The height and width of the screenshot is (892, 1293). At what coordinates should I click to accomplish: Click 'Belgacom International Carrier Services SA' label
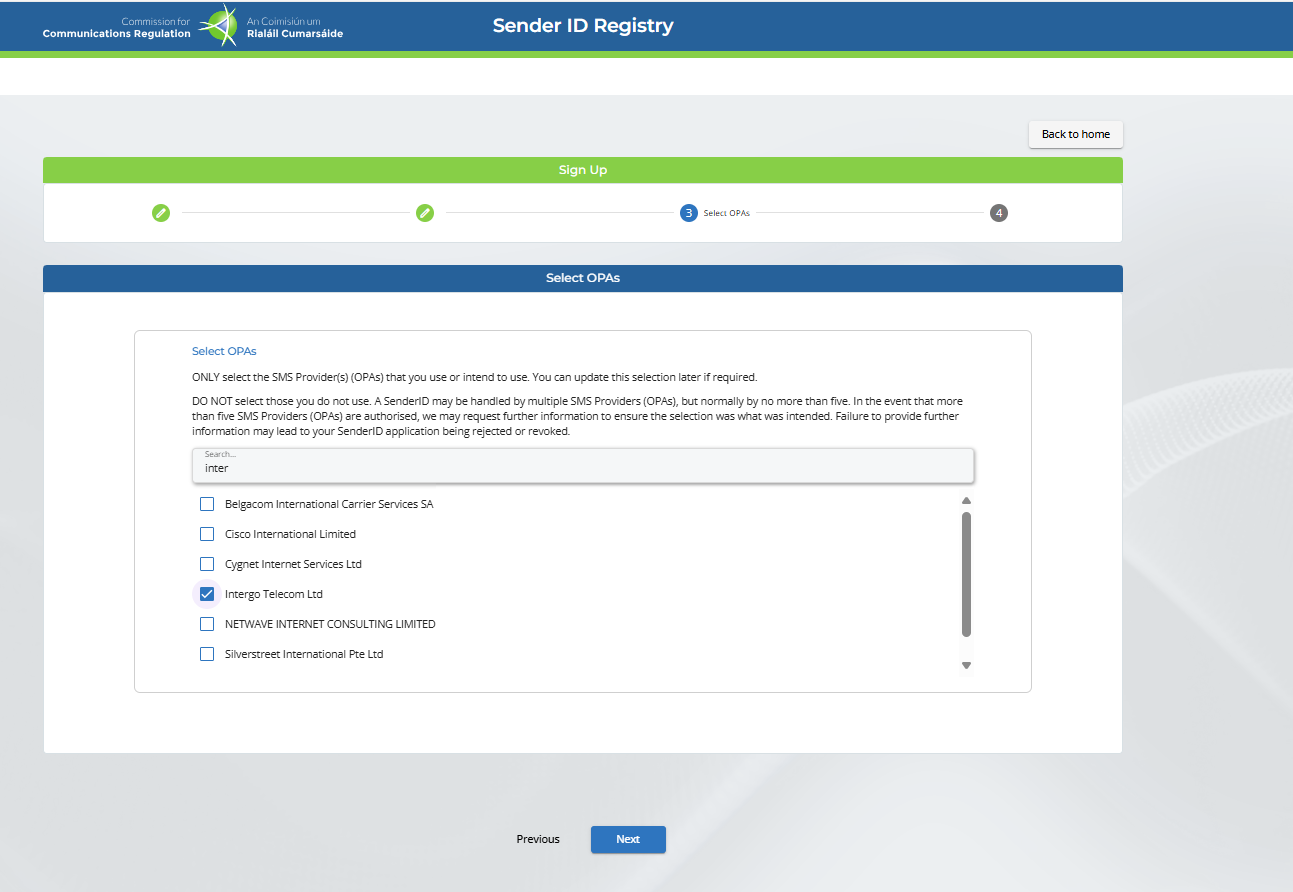click(329, 504)
